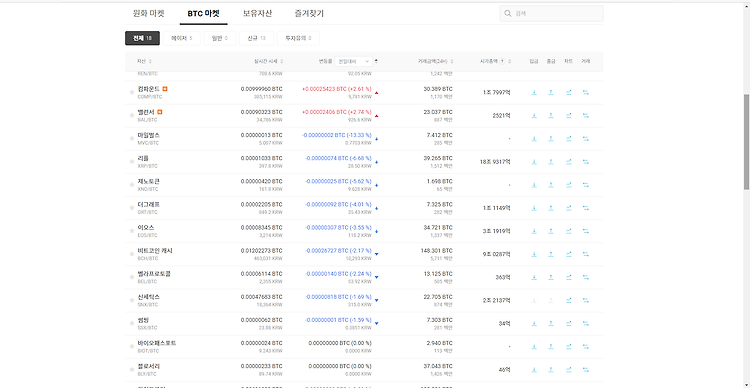The width and height of the screenshot is (750, 388).
Task: Switch to the 원화 마켓 tab
Action: pos(148,13)
